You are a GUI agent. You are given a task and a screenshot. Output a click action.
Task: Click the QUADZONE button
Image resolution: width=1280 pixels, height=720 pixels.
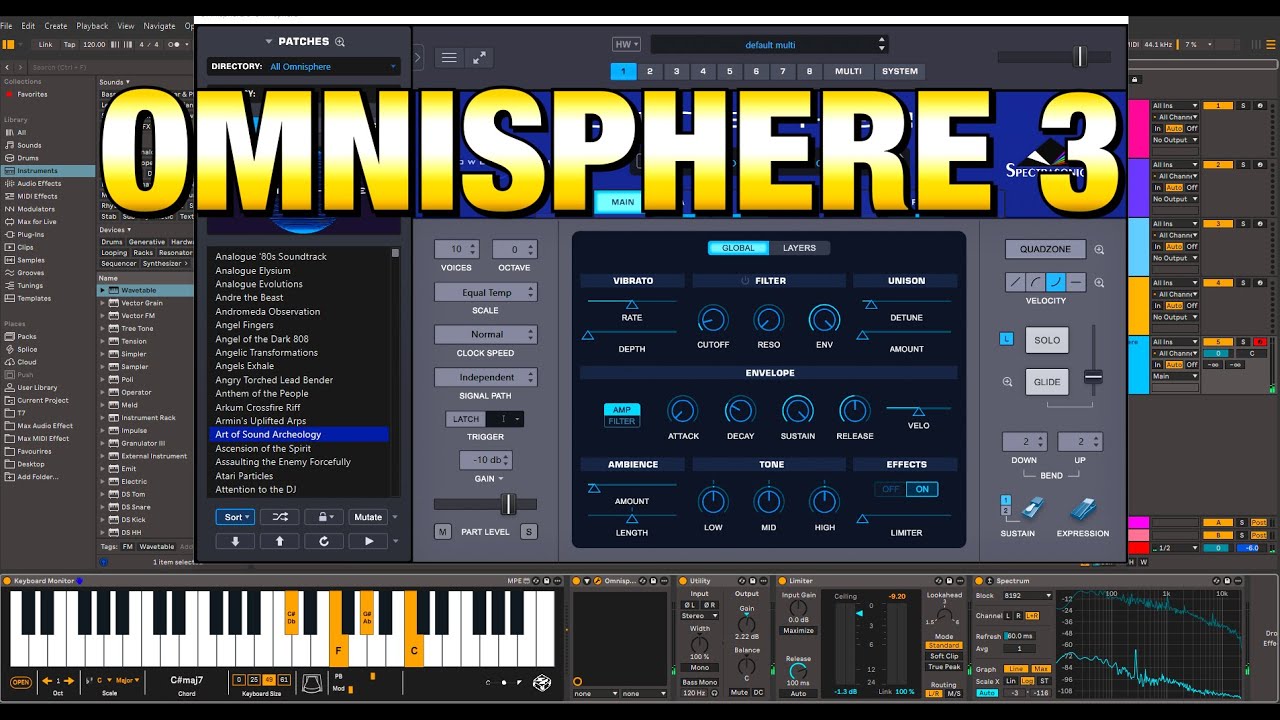[x=1045, y=250]
